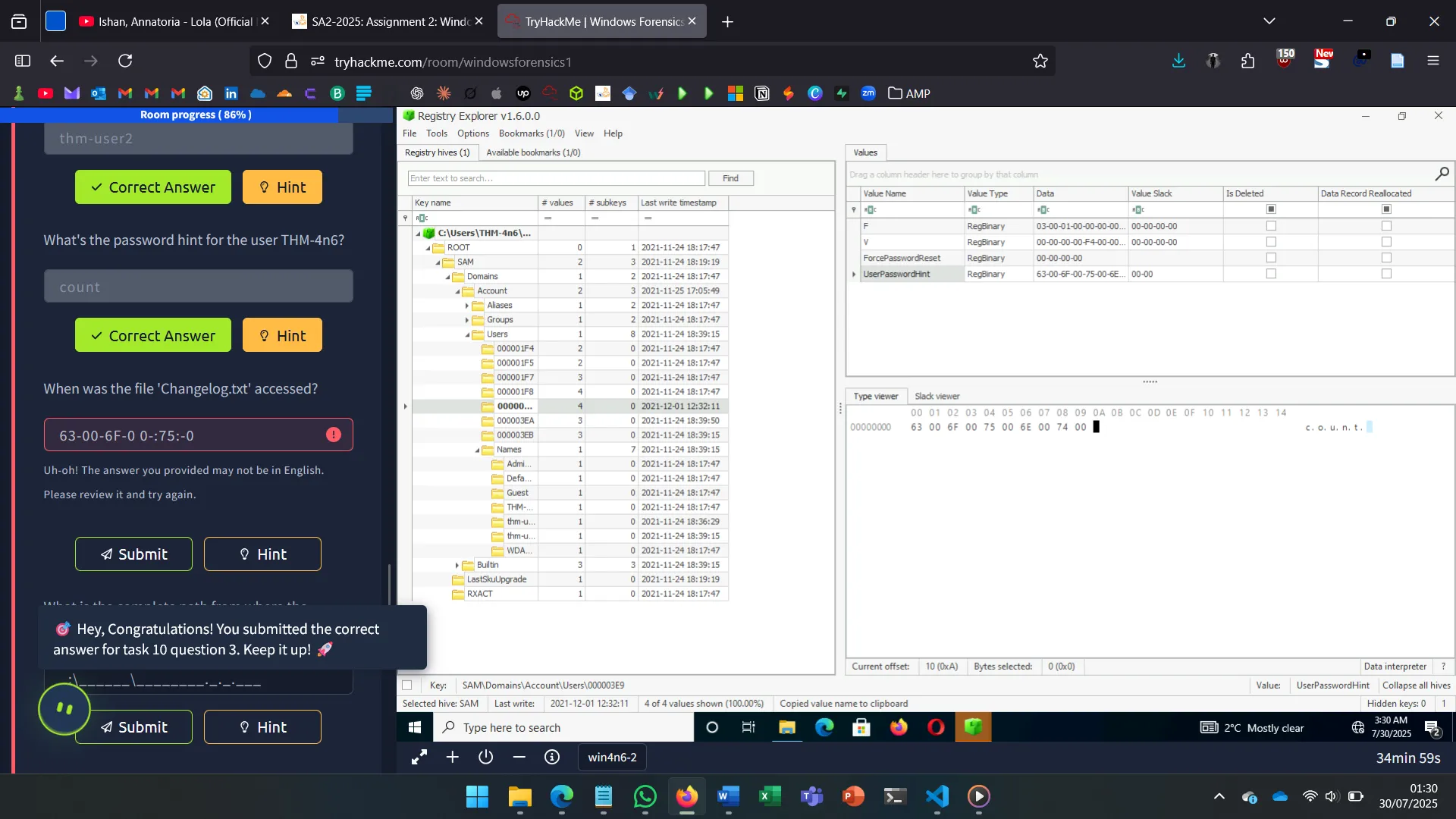Click the magnifier search icon in Values panel
The height and width of the screenshot is (819, 1456).
pyautogui.click(x=1442, y=174)
